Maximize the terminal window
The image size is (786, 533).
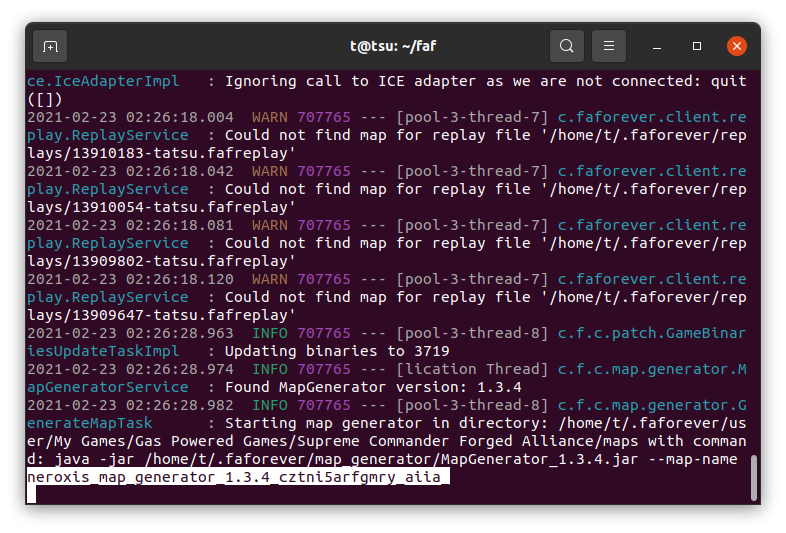click(697, 46)
